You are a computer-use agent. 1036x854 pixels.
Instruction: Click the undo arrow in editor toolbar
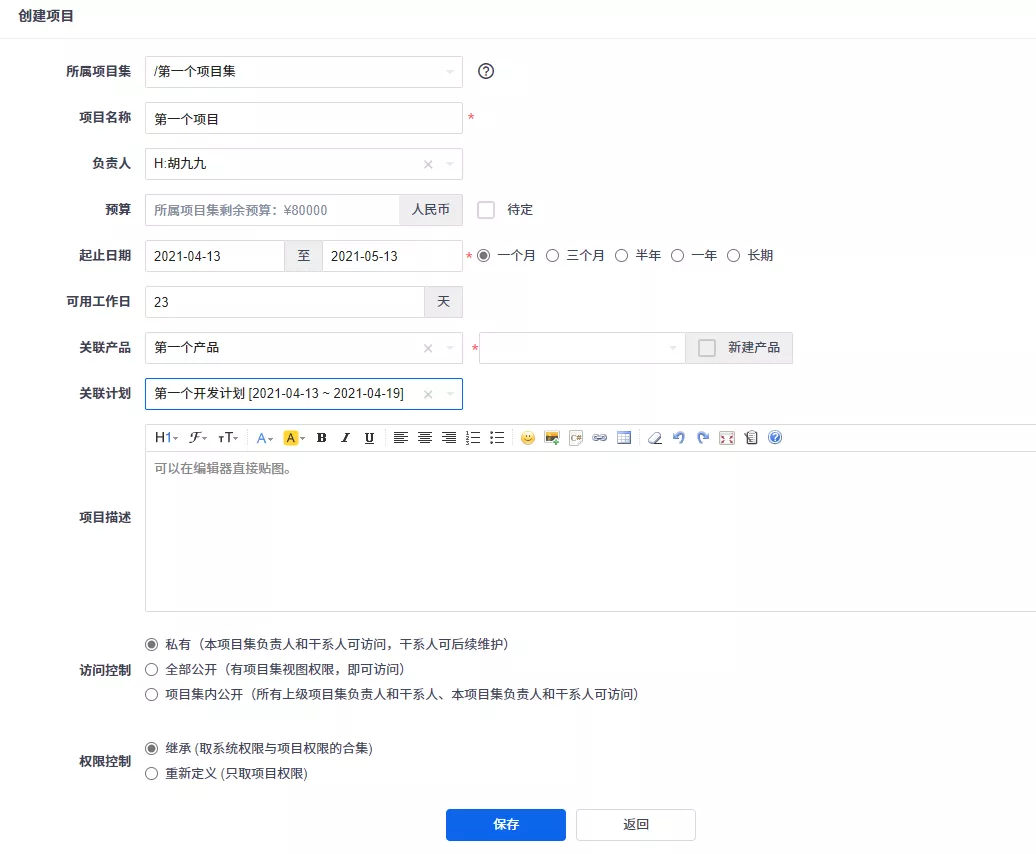(x=679, y=438)
